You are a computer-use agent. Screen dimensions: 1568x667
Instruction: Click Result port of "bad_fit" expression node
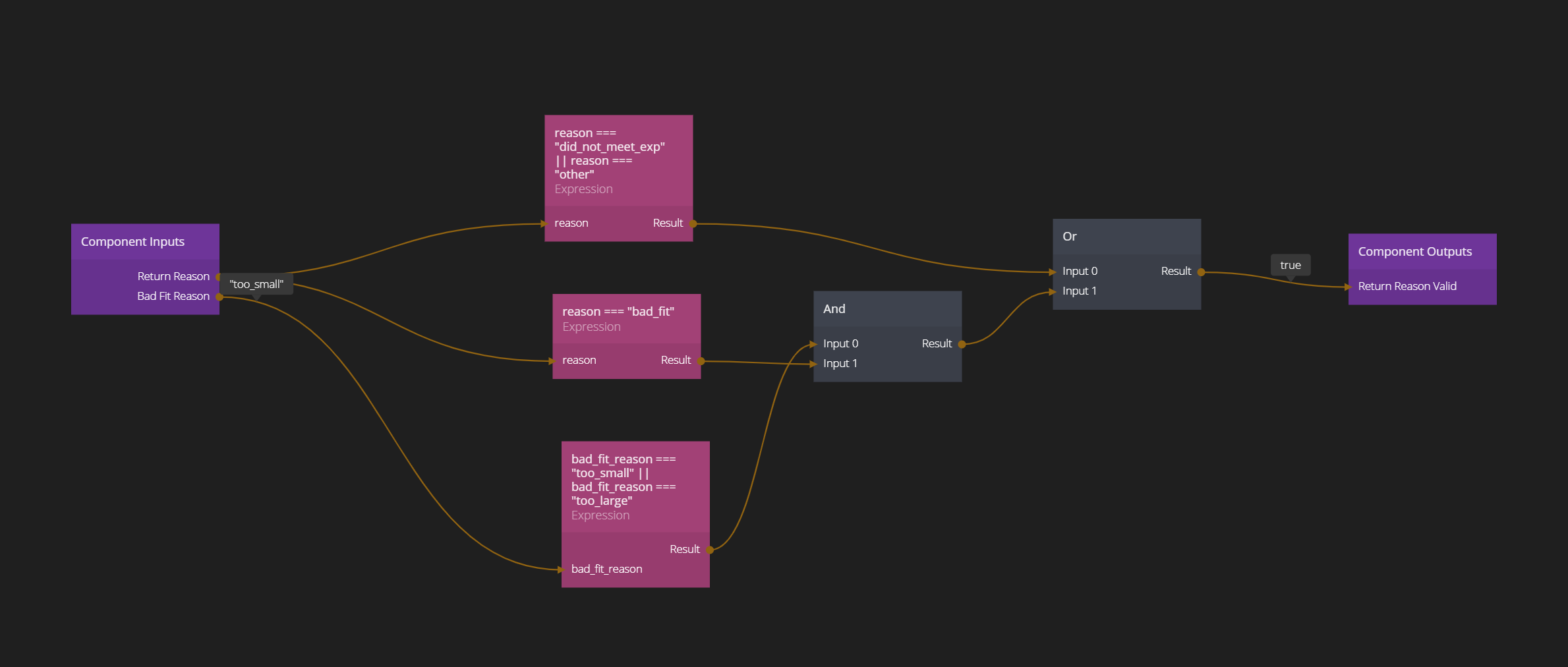click(x=701, y=361)
